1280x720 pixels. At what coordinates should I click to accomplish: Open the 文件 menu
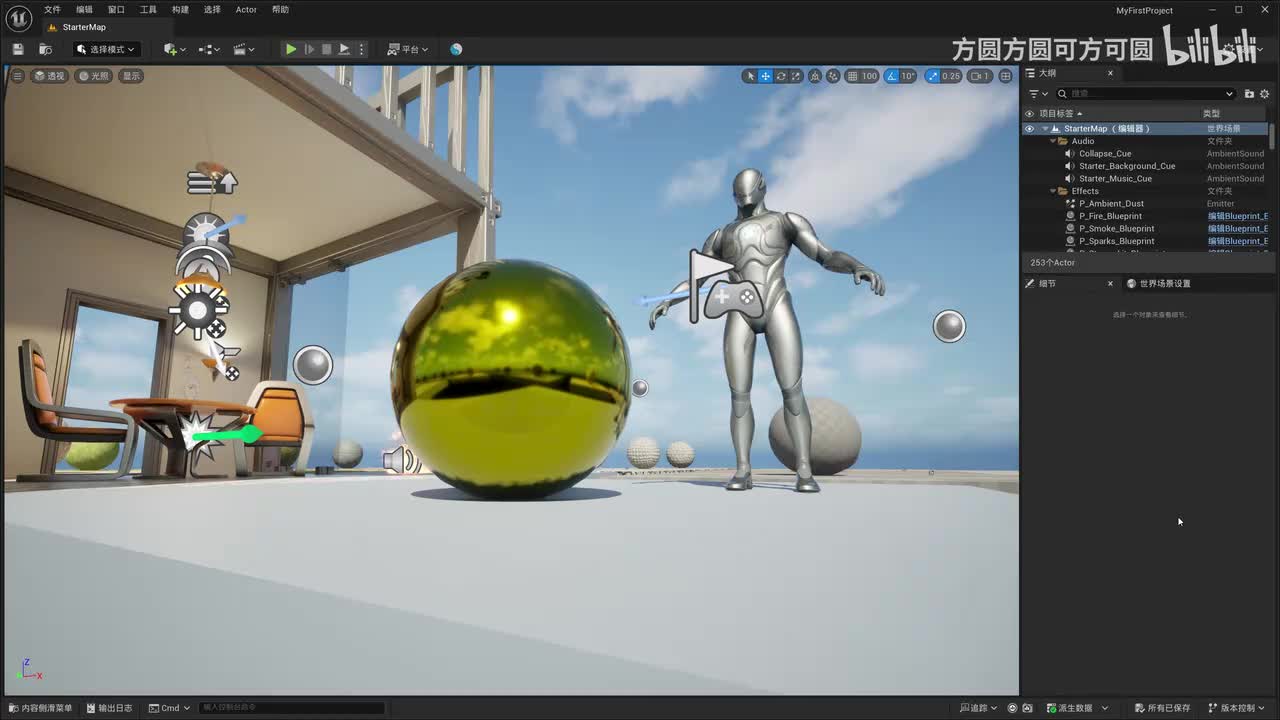pyautogui.click(x=52, y=10)
